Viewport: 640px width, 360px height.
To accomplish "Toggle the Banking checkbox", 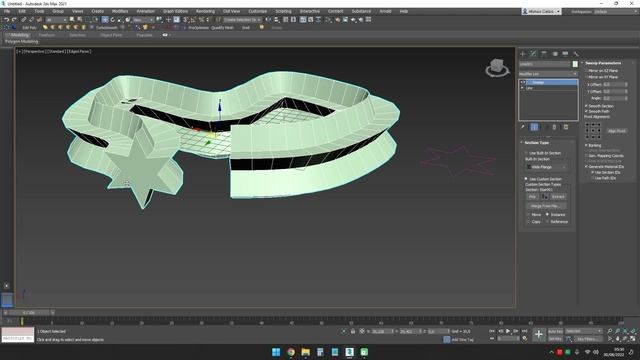I will [x=587, y=145].
